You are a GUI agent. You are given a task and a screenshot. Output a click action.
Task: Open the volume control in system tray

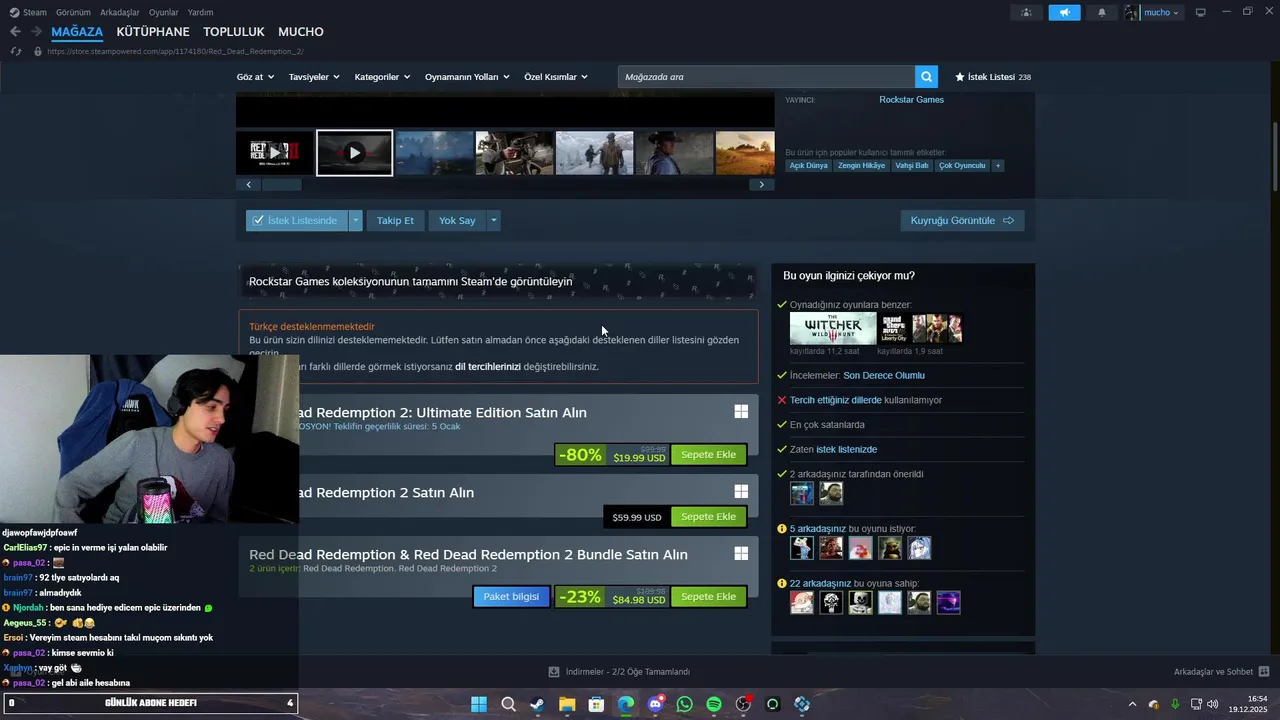click(x=1213, y=704)
